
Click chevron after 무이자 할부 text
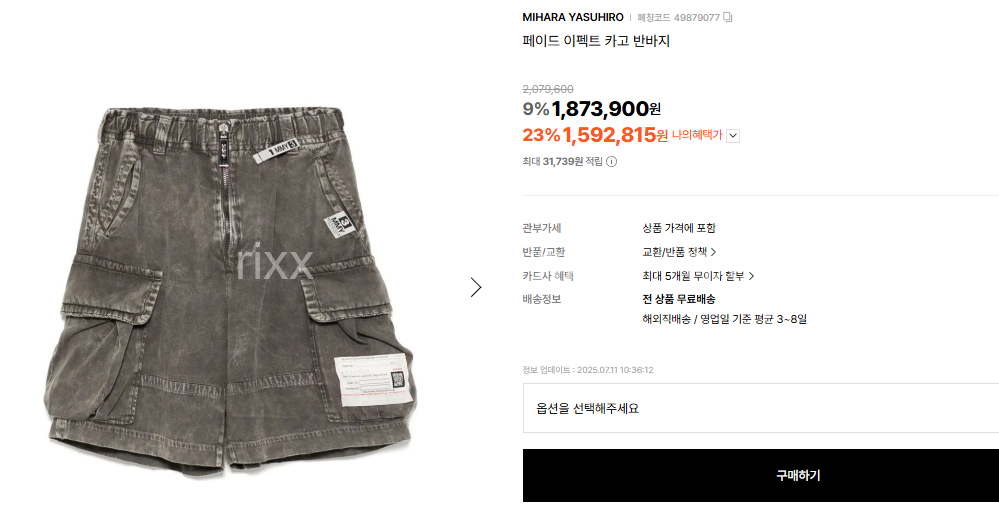[x=751, y=276]
